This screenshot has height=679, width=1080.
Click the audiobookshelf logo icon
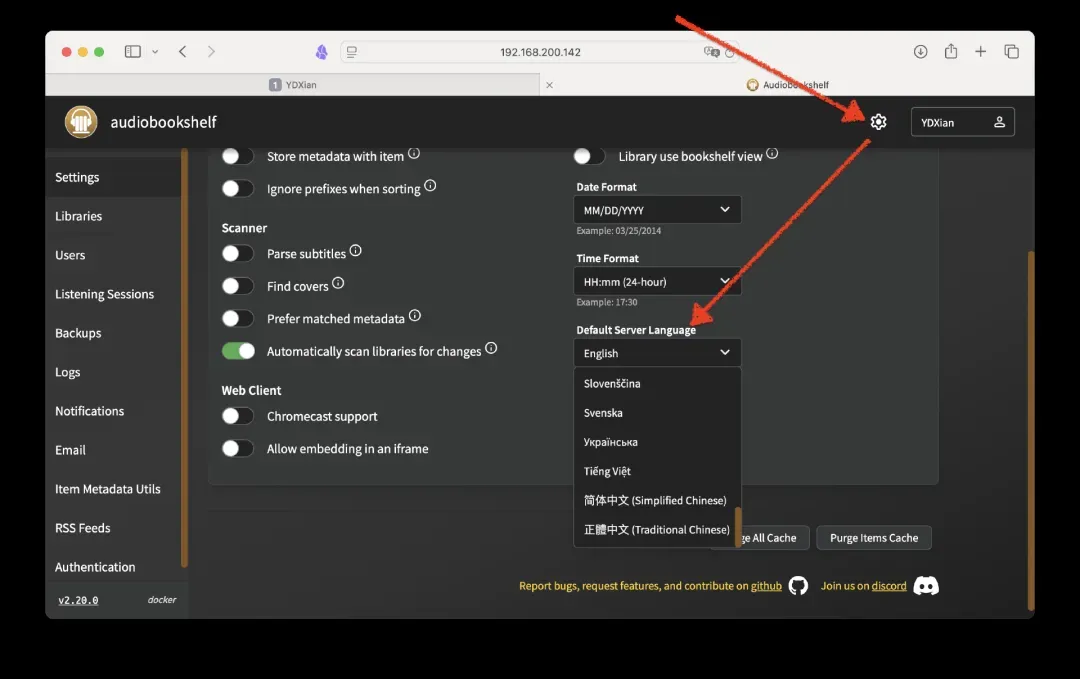pyautogui.click(x=81, y=122)
